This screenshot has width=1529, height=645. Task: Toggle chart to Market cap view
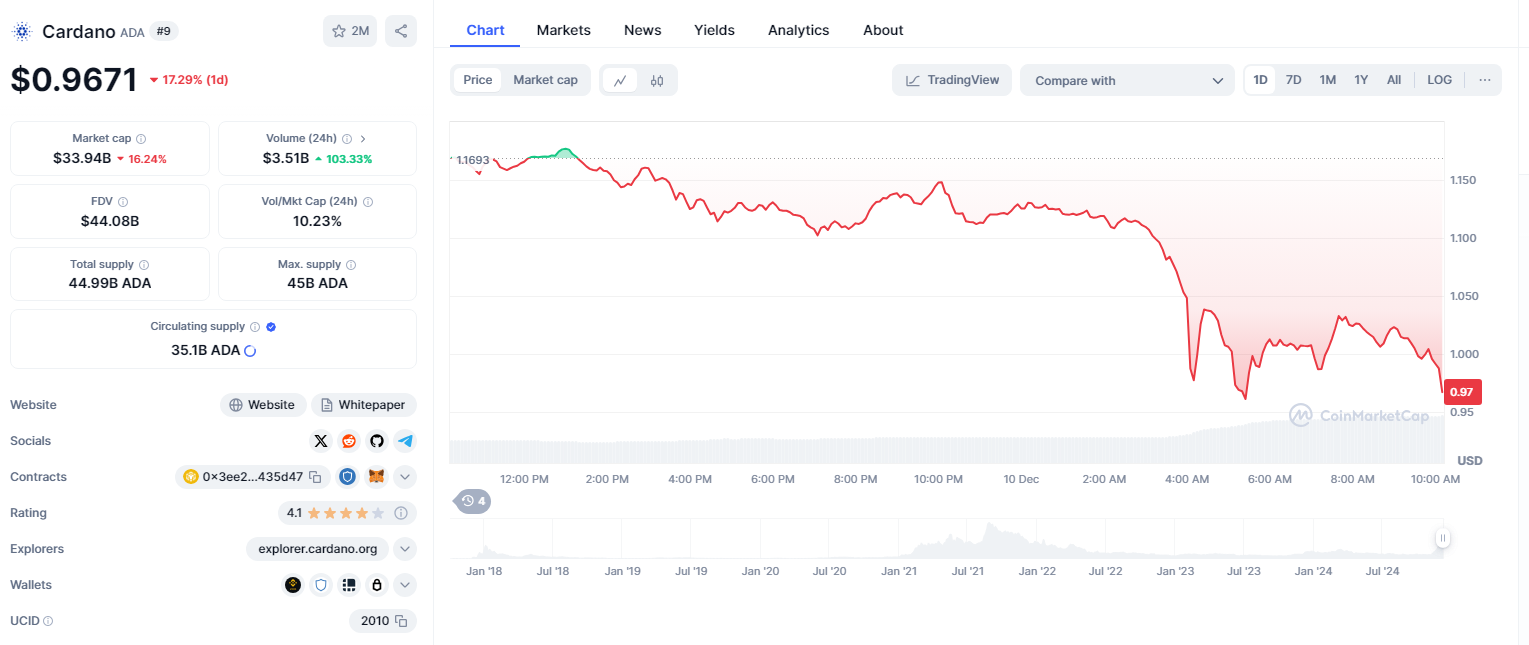[x=545, y=79]
